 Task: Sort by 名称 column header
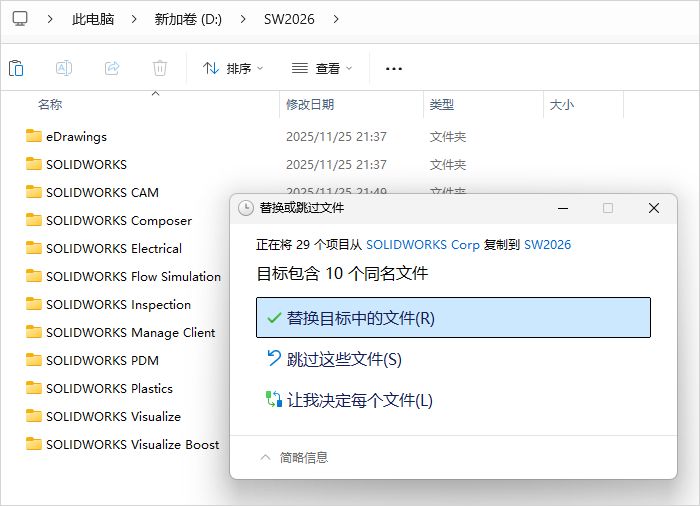[x=50, y=105]
